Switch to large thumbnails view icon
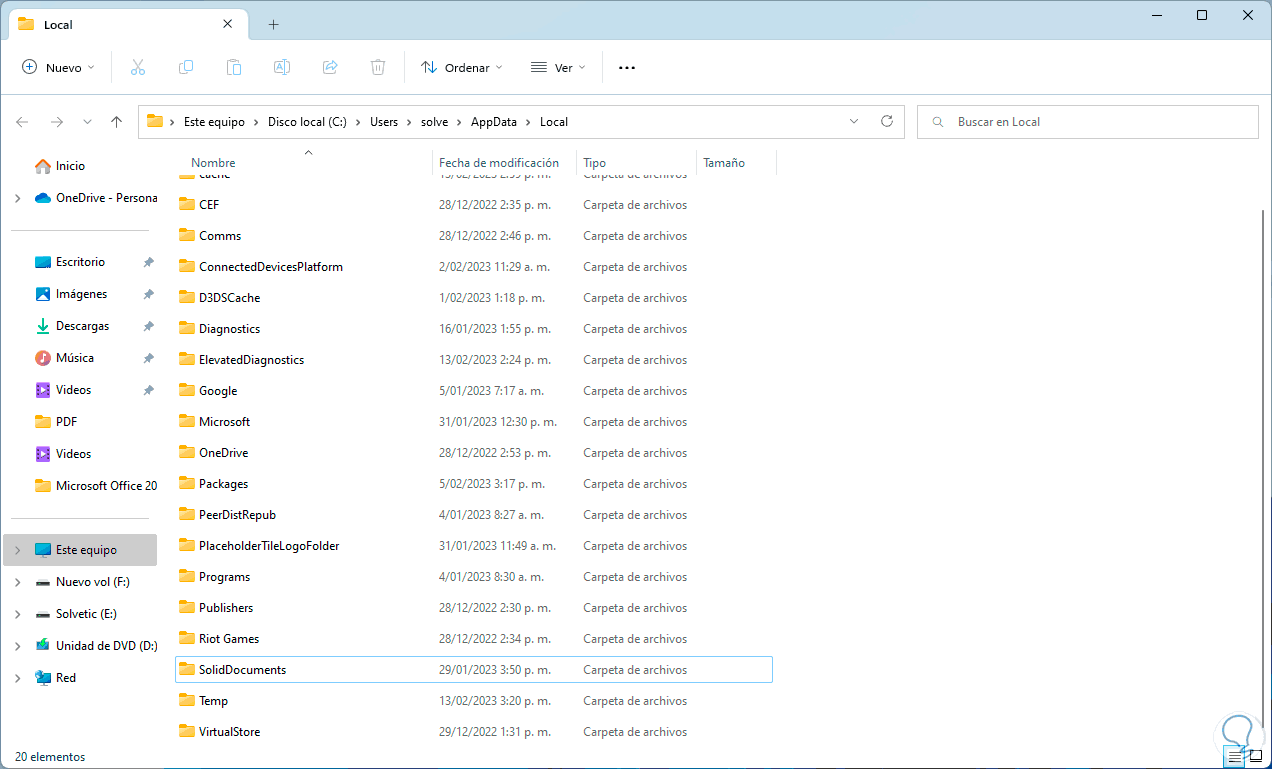The height and width of the screenshot is (769, 1272). point(1255,756)
